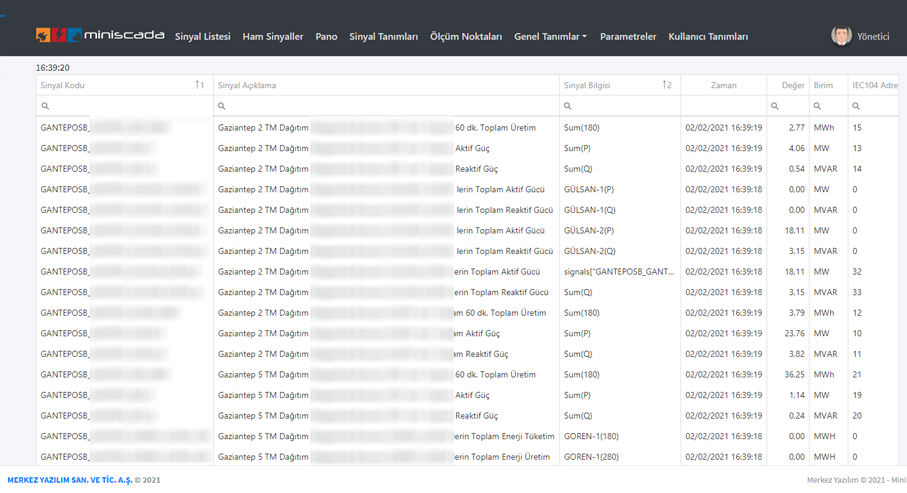The image size is (907, 493).
Task: Open Kullanıcı Tanımları page
Action: pyautogui.click(x=708, y=37)
